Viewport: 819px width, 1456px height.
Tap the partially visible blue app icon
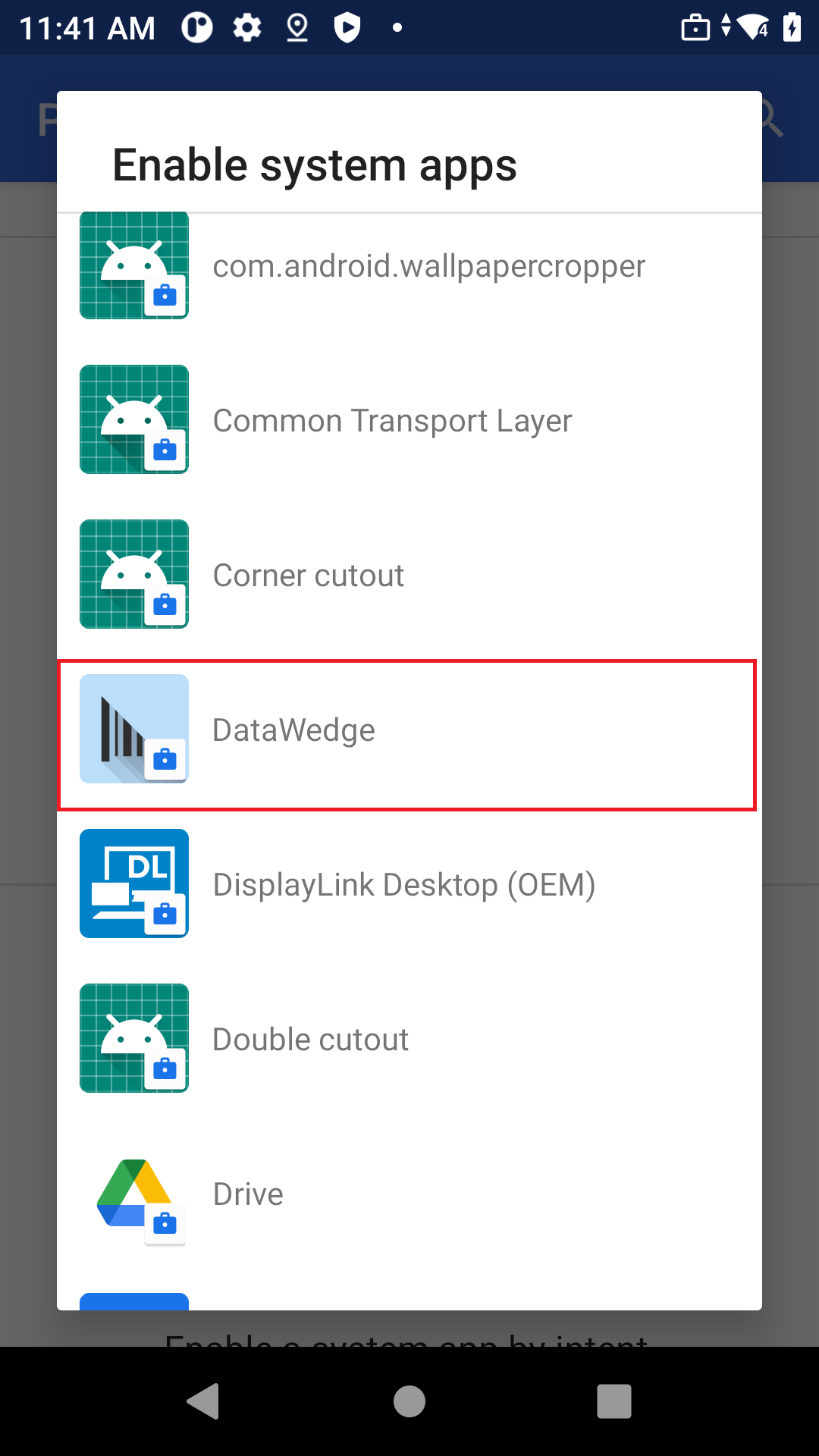pos(134,1301)
